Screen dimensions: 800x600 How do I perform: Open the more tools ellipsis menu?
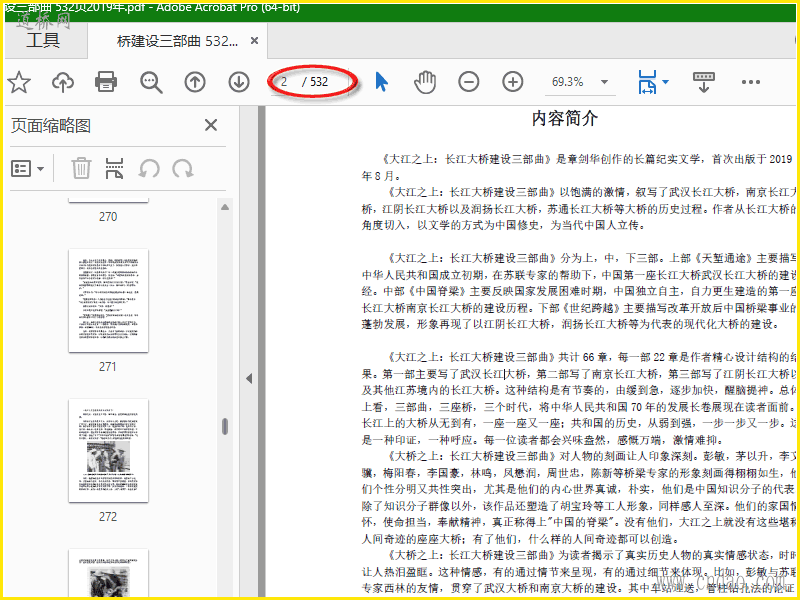coord(751,82)
